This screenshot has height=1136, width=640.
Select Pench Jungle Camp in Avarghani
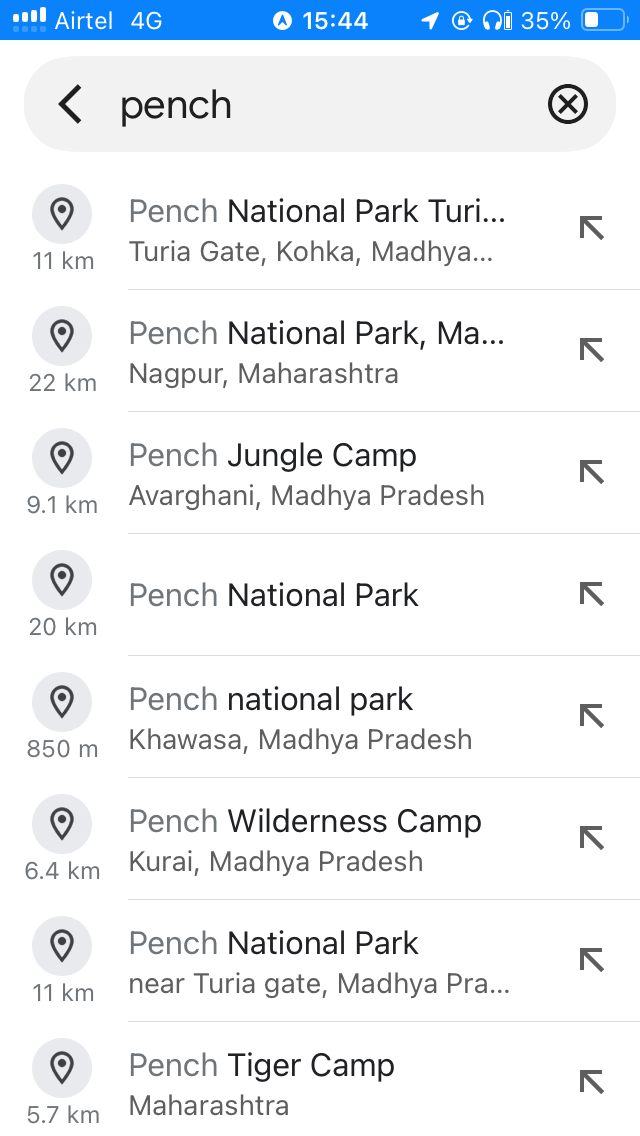(320, 473)
